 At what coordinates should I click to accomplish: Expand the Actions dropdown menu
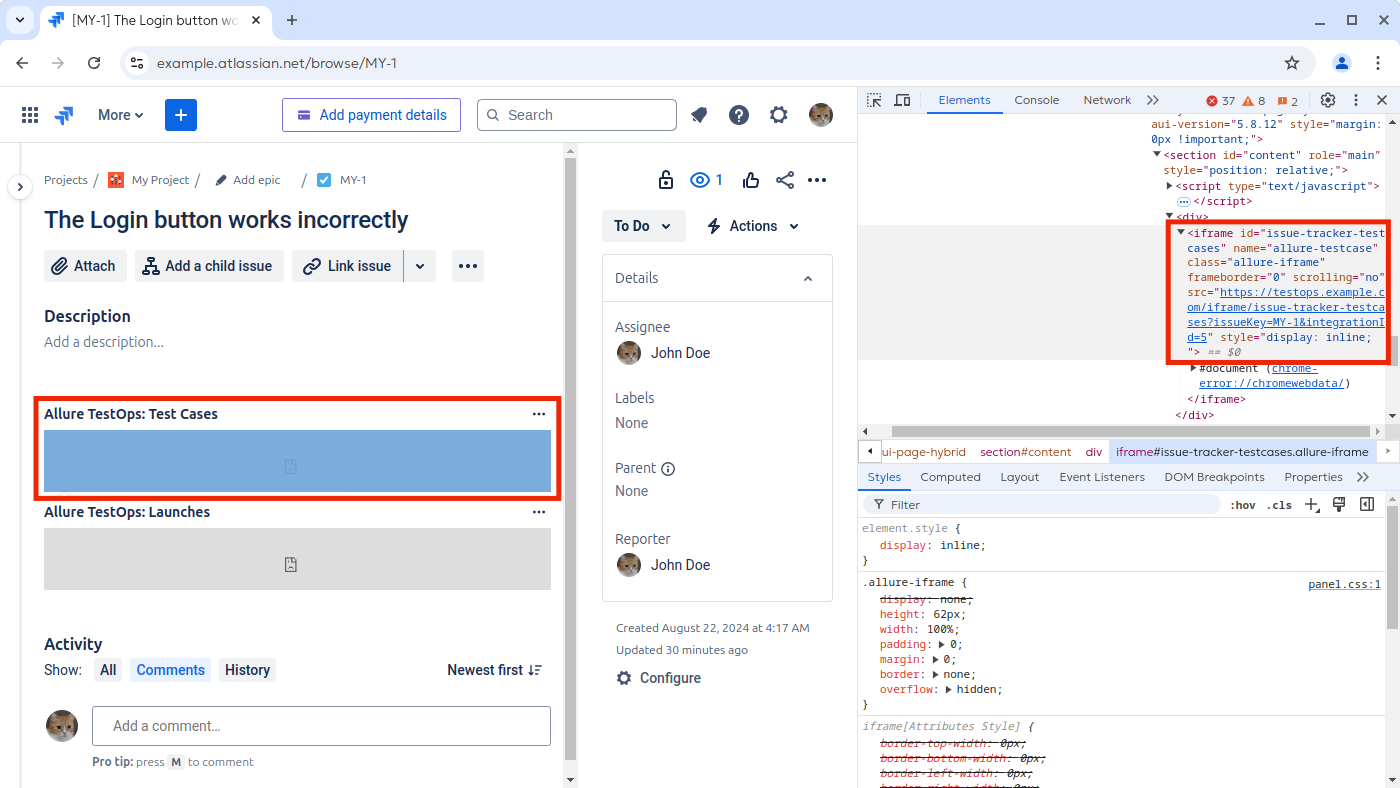[753, 226]
